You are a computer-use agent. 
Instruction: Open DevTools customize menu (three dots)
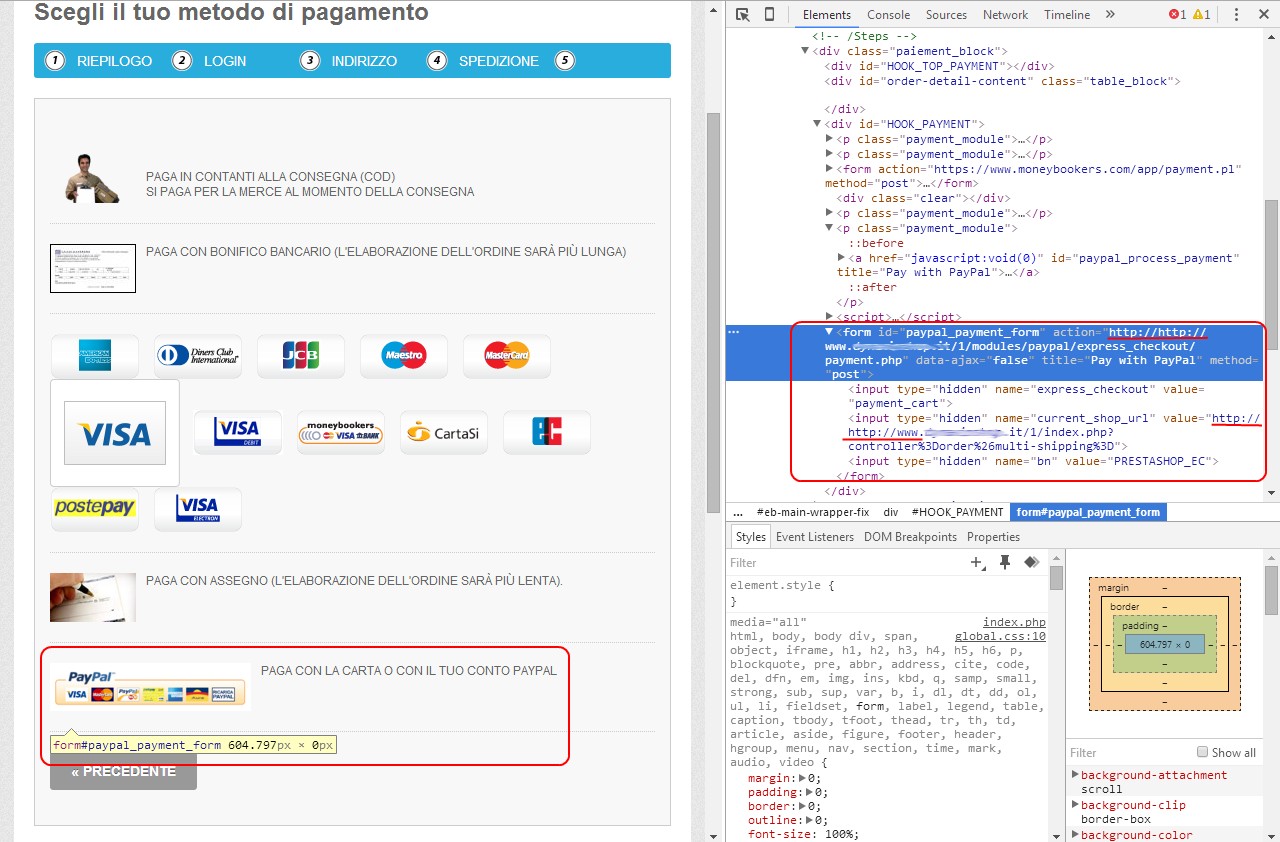(1236, 15)
